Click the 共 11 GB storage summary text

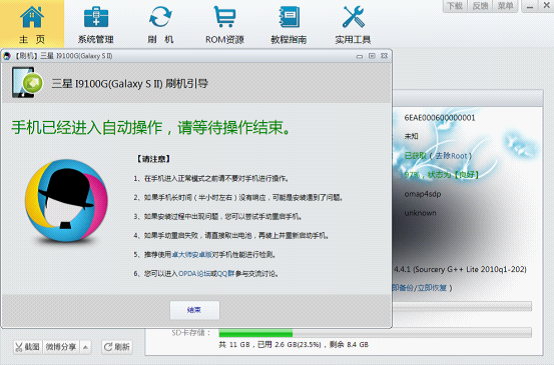pyautogui.click(x=294, y=345)
